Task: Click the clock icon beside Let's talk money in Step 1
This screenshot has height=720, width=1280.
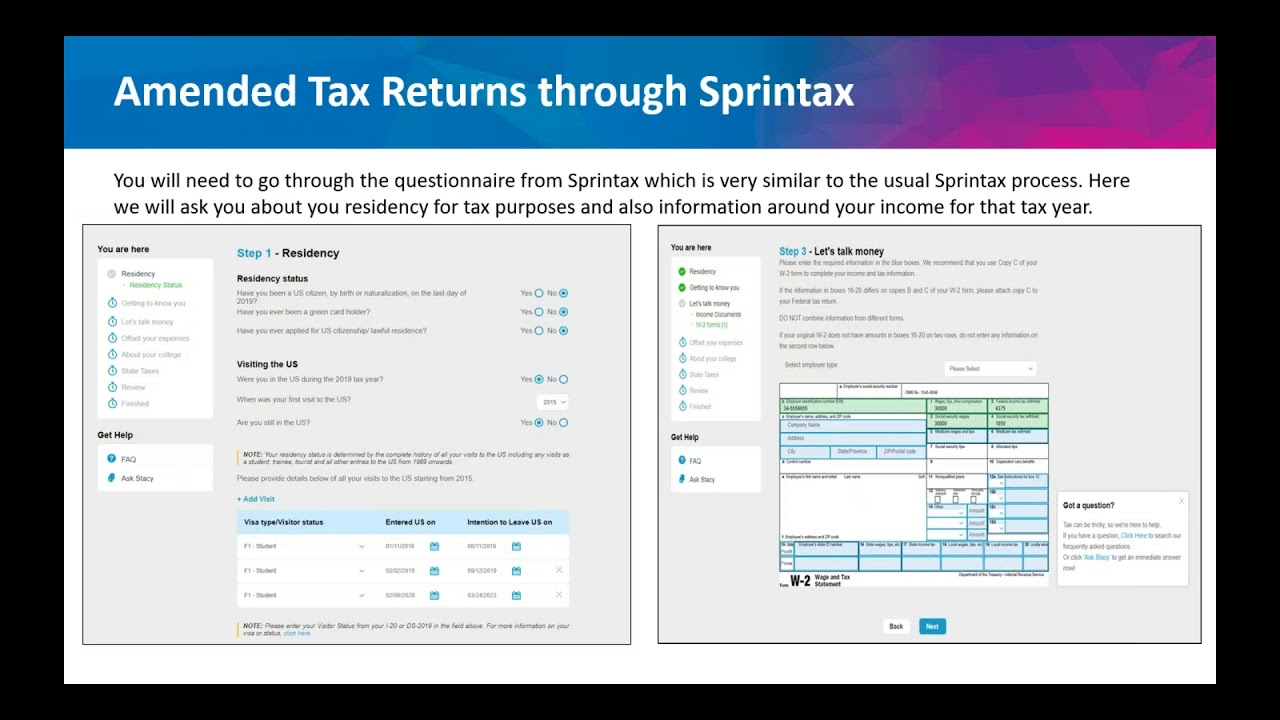Action: point(112,321)
